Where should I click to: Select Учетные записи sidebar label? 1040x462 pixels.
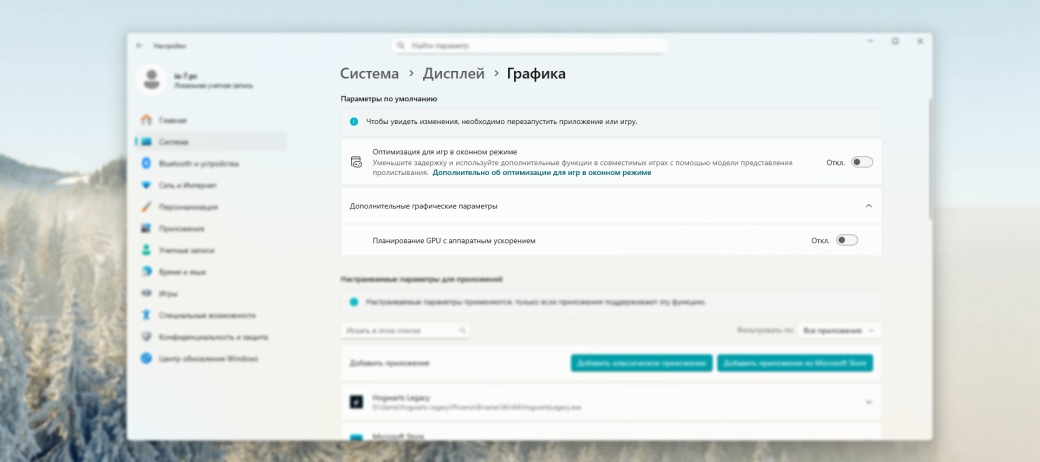186,251
